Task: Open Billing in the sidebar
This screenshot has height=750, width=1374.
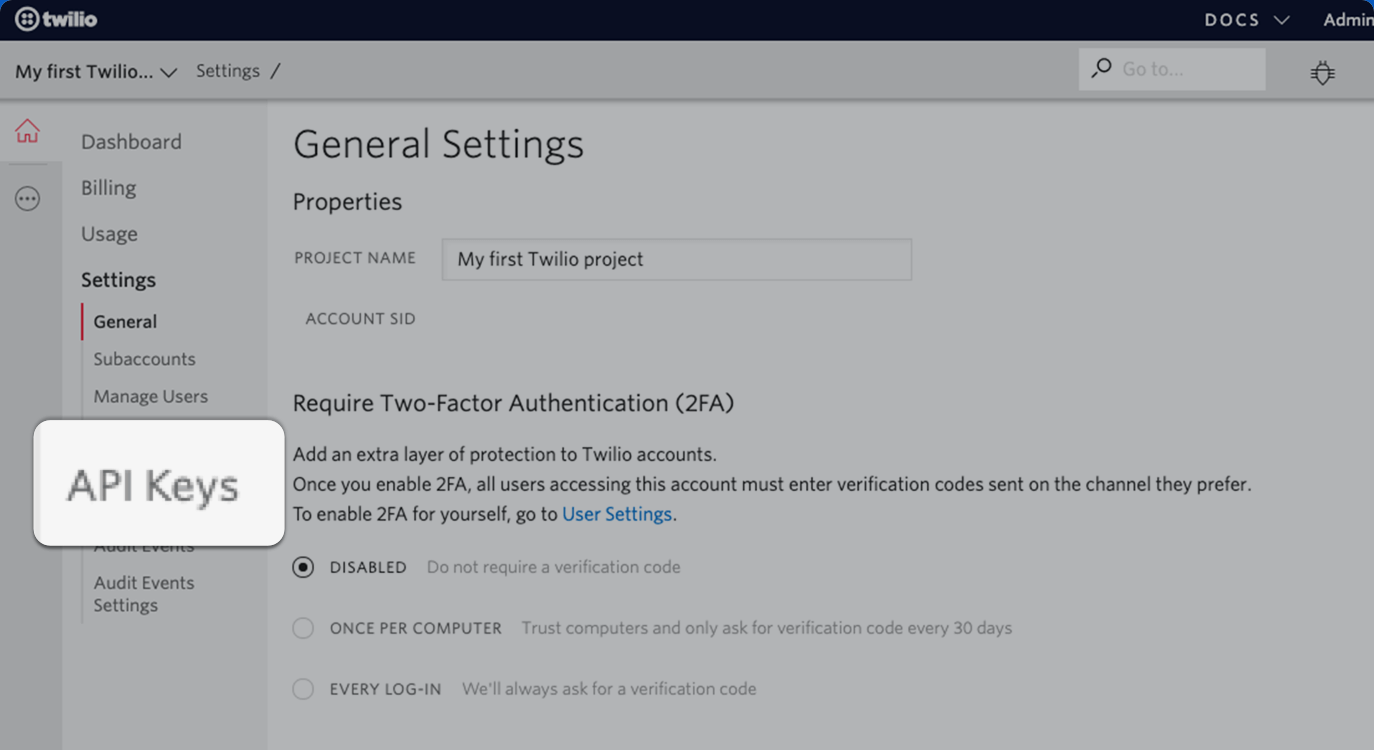Action: coord(108,188)
